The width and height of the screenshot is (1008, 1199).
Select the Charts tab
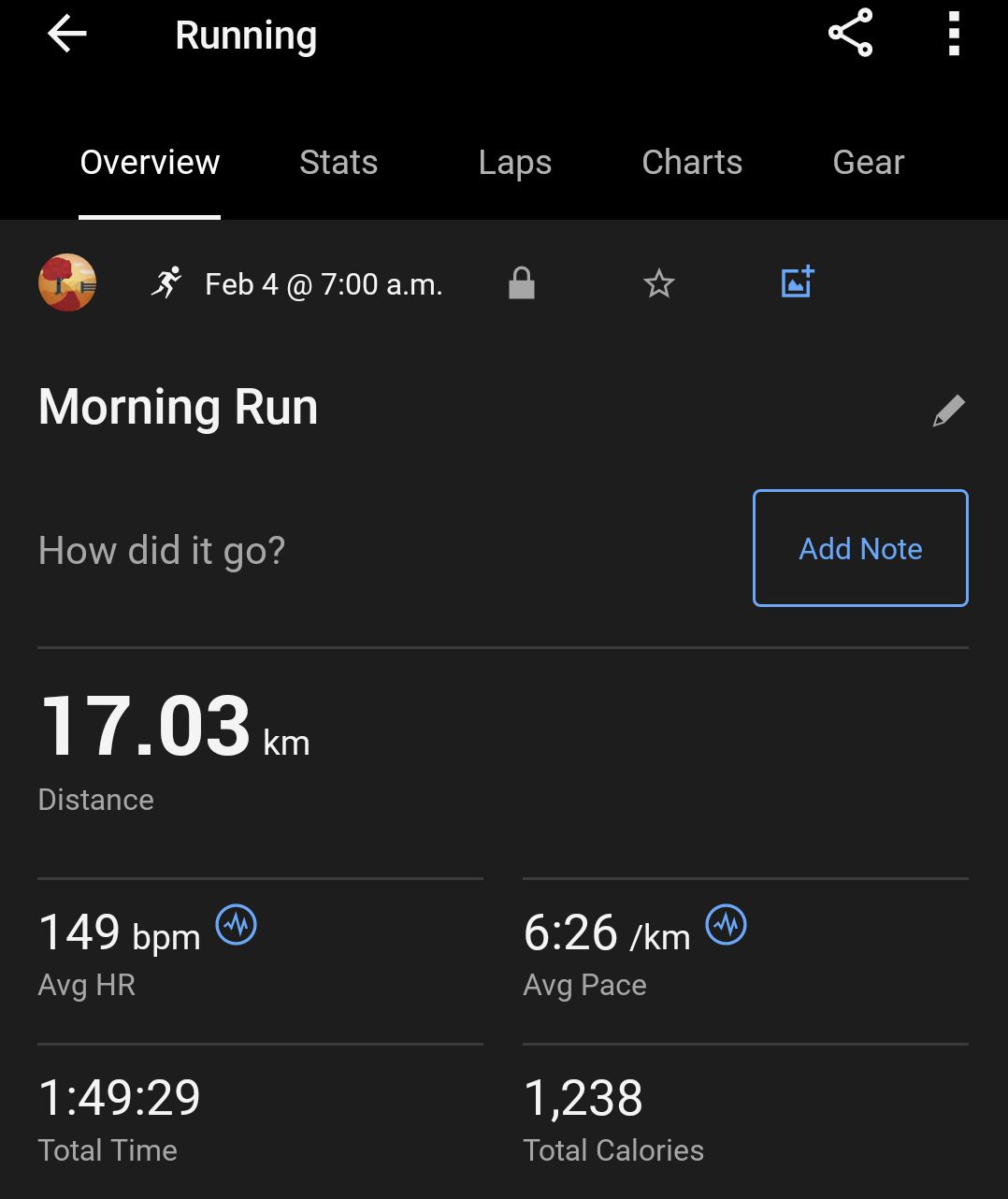tap(692, 163)
